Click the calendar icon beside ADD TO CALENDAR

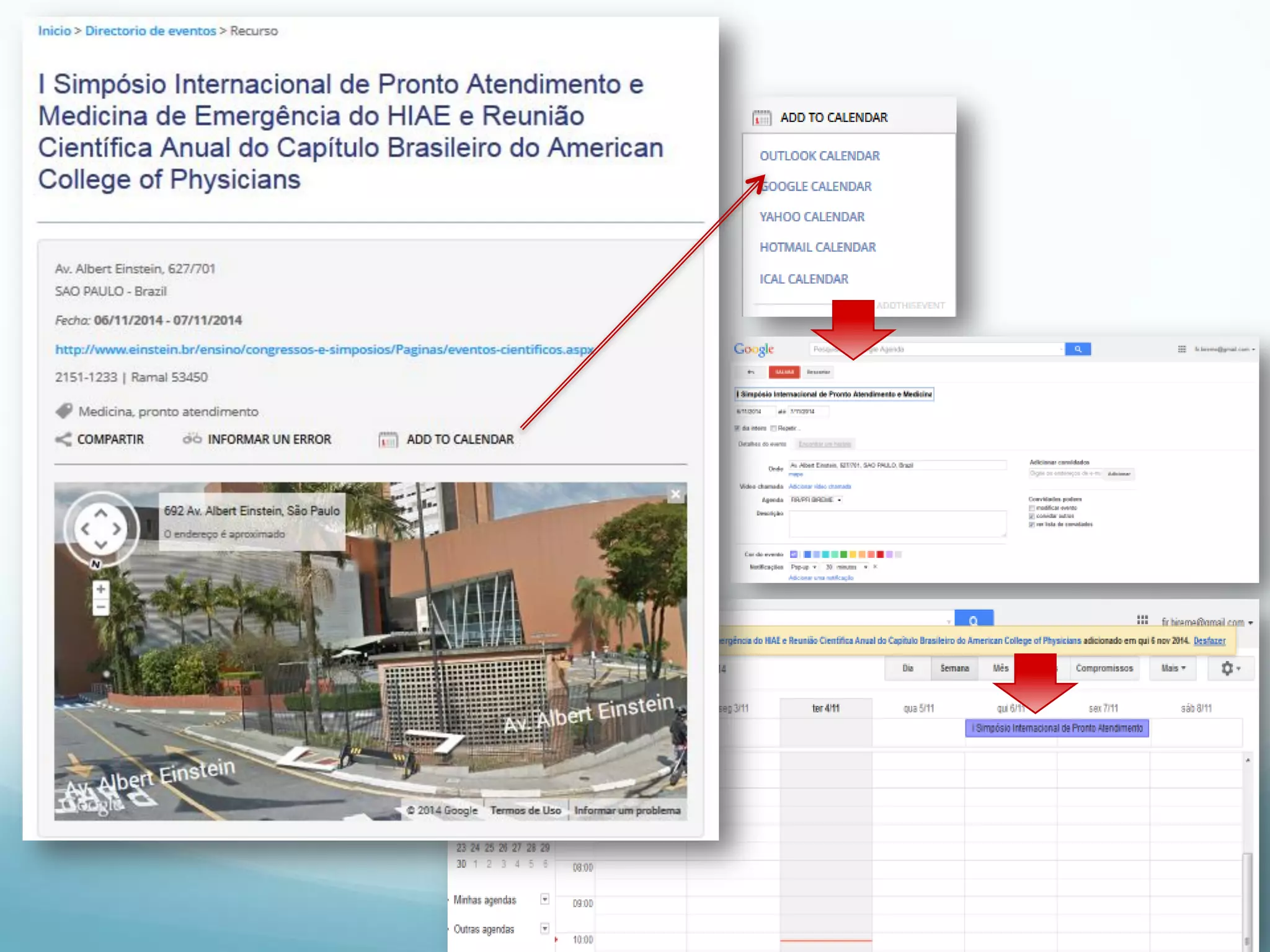tap(388, 440)
